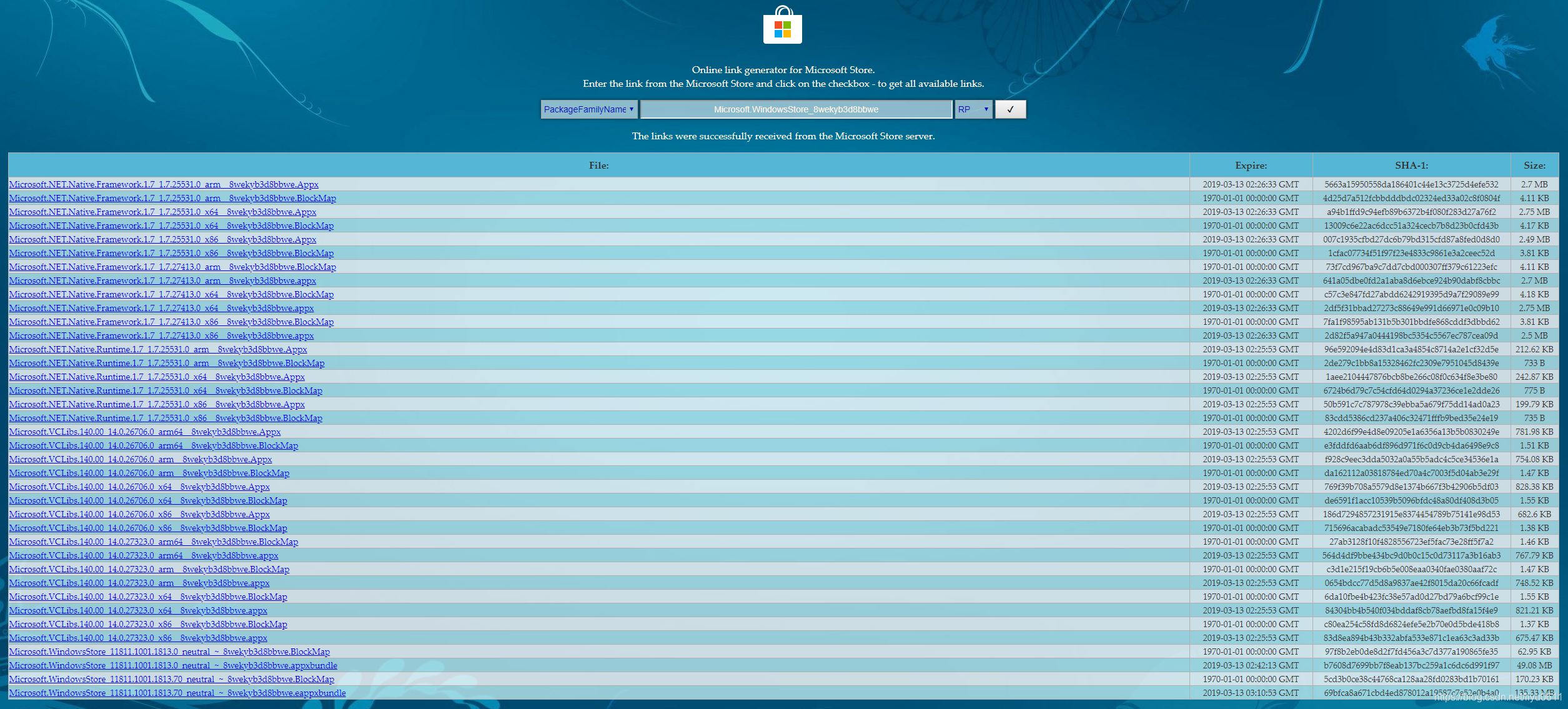Click the SHA-1 column header
This screenshot has width=1568, height=709.
pyautogui.click(x=1411, y=166)
